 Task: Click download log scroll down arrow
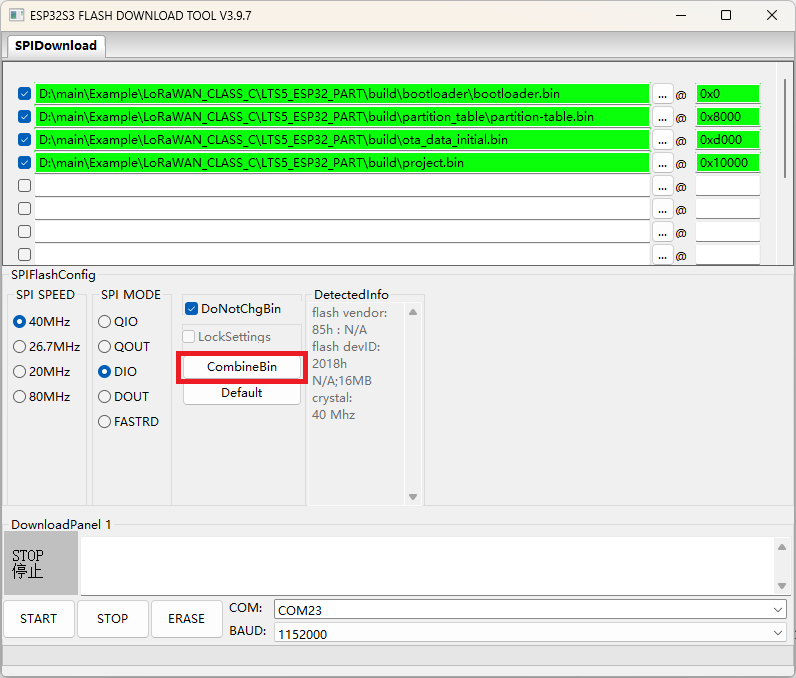pyautogui.click(x=782, y=586)
